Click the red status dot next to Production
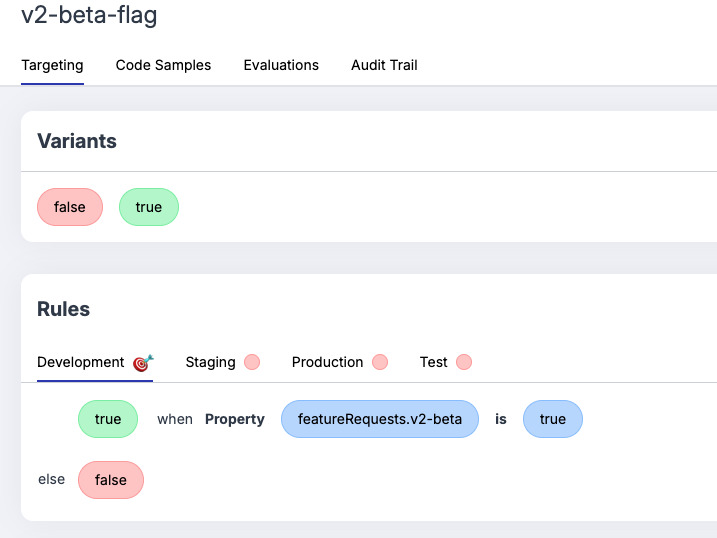The height and width of the screenshot is (538, 717). pyautogui.click(x=380, y=362)
